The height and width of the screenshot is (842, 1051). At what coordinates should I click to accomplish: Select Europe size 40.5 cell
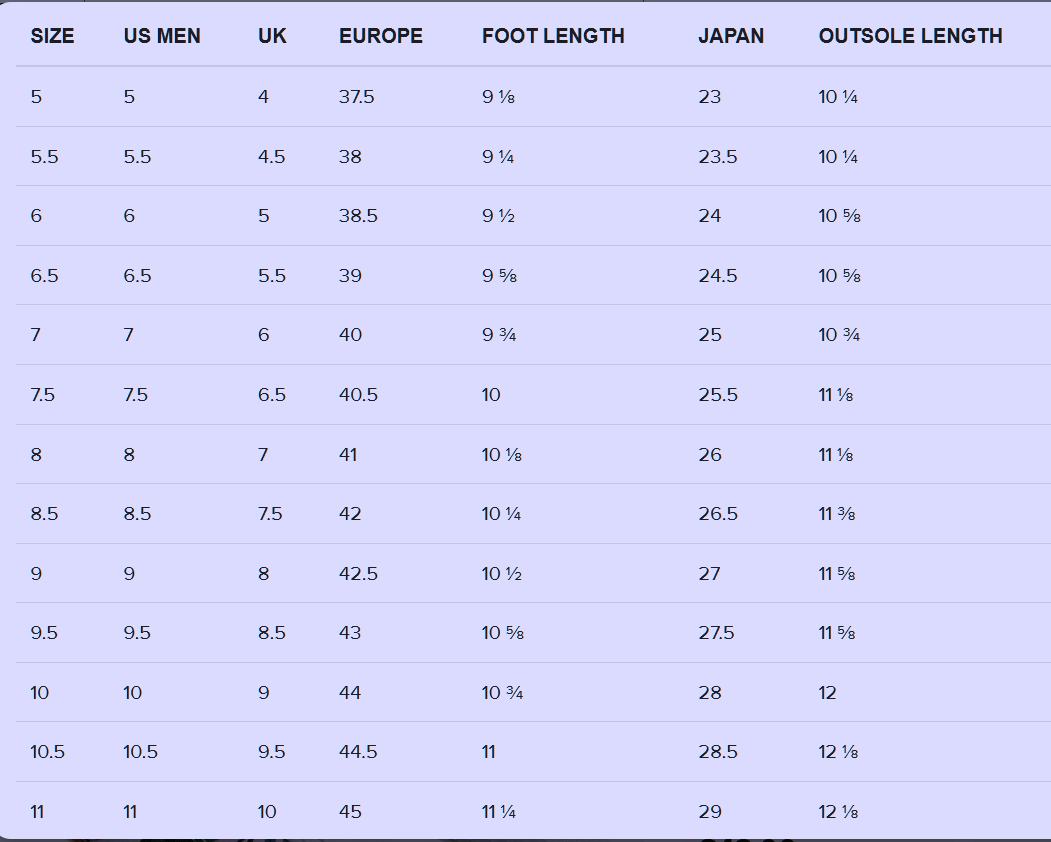[x=358, y=395]
